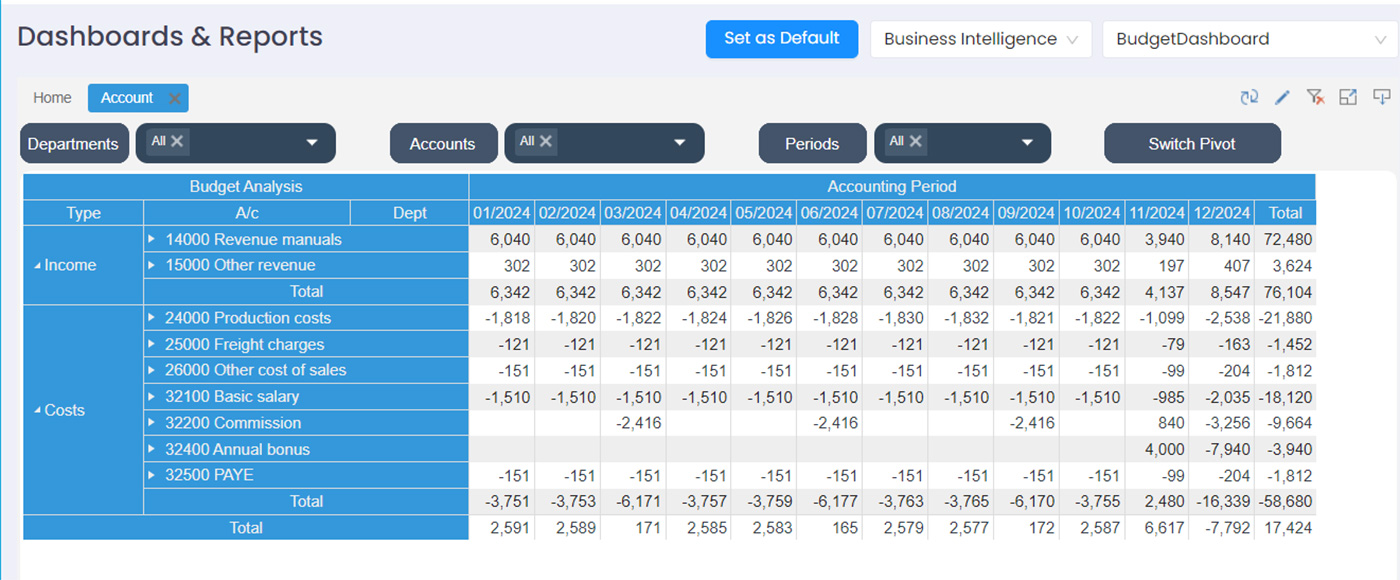1400x580 pixels.
Task: Open the Periods filter dropdown arrow
Action: [x=1026, y=143]
